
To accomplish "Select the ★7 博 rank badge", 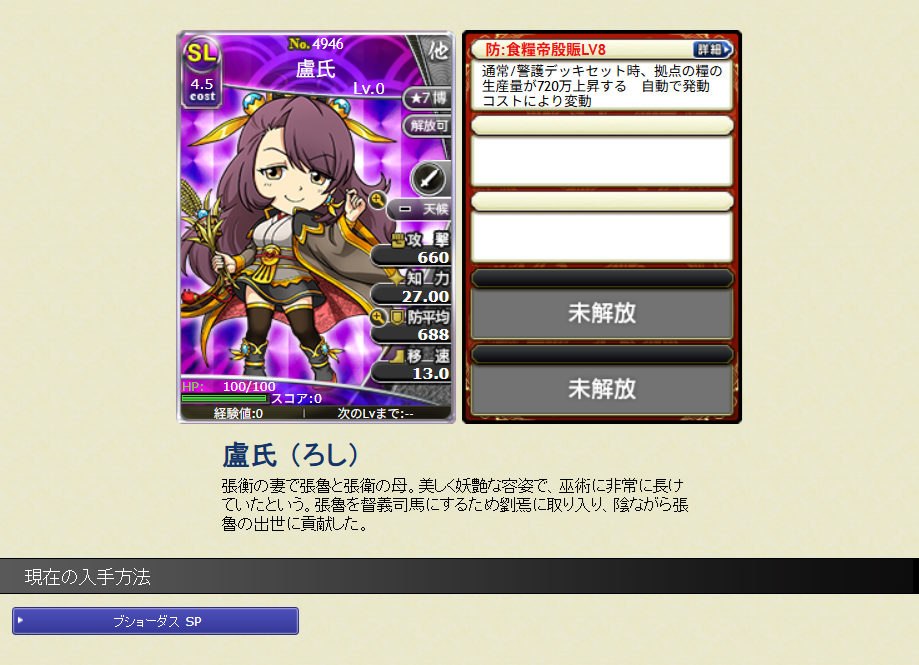I will (428, 98).
